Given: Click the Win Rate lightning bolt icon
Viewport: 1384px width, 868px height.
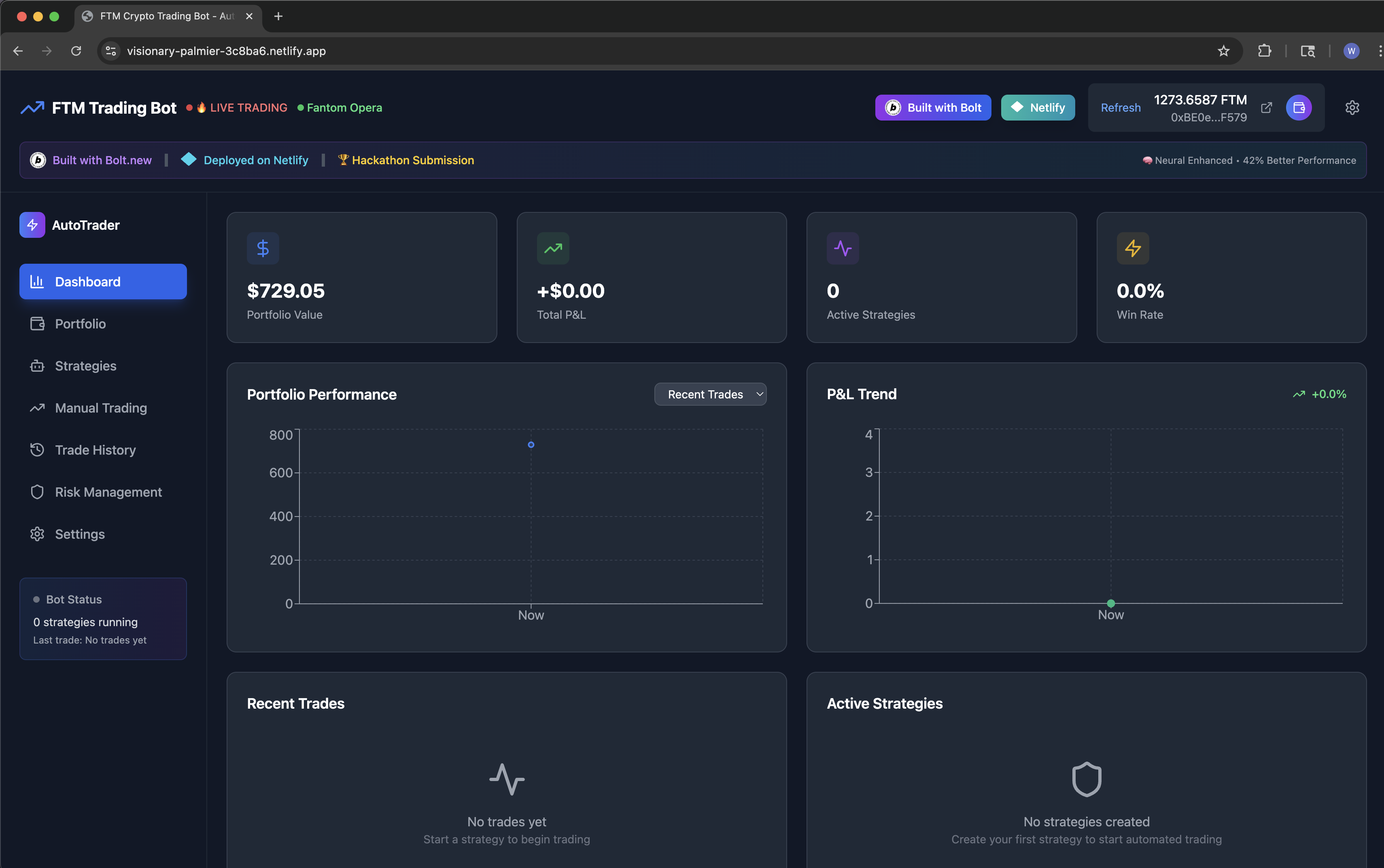Looking at the screenshot, I should pos(1132,249).
